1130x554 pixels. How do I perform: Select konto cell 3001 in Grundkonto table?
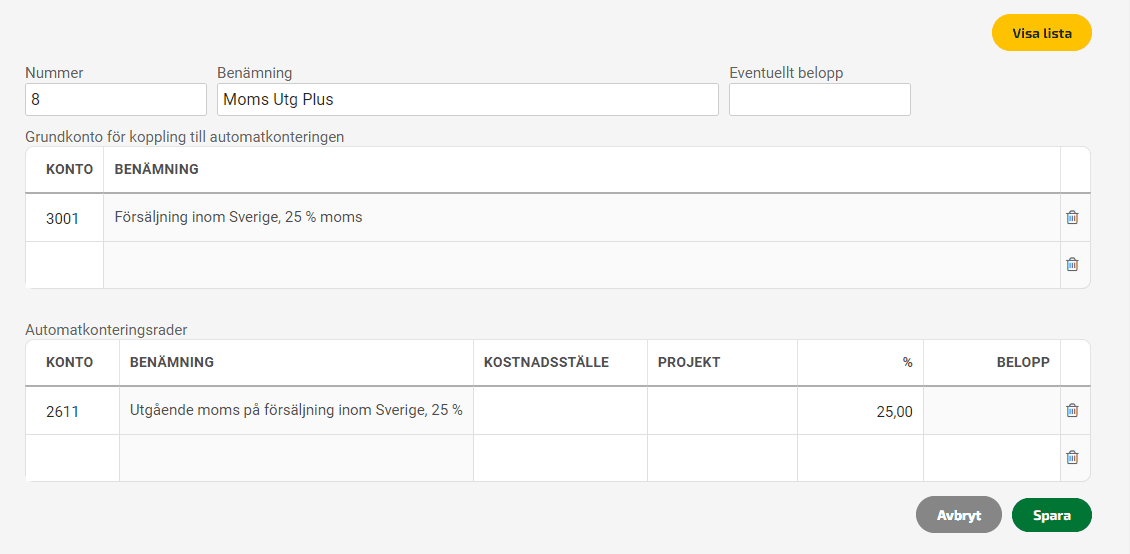(64, 218)
